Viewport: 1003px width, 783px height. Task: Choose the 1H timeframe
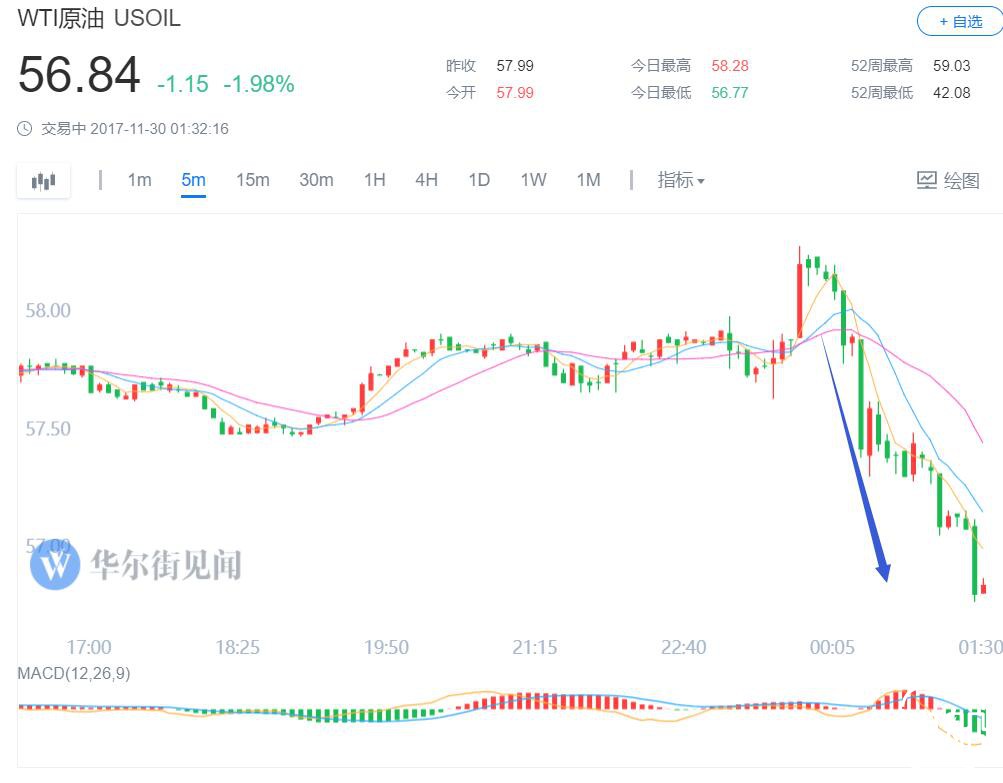point(375,180)
